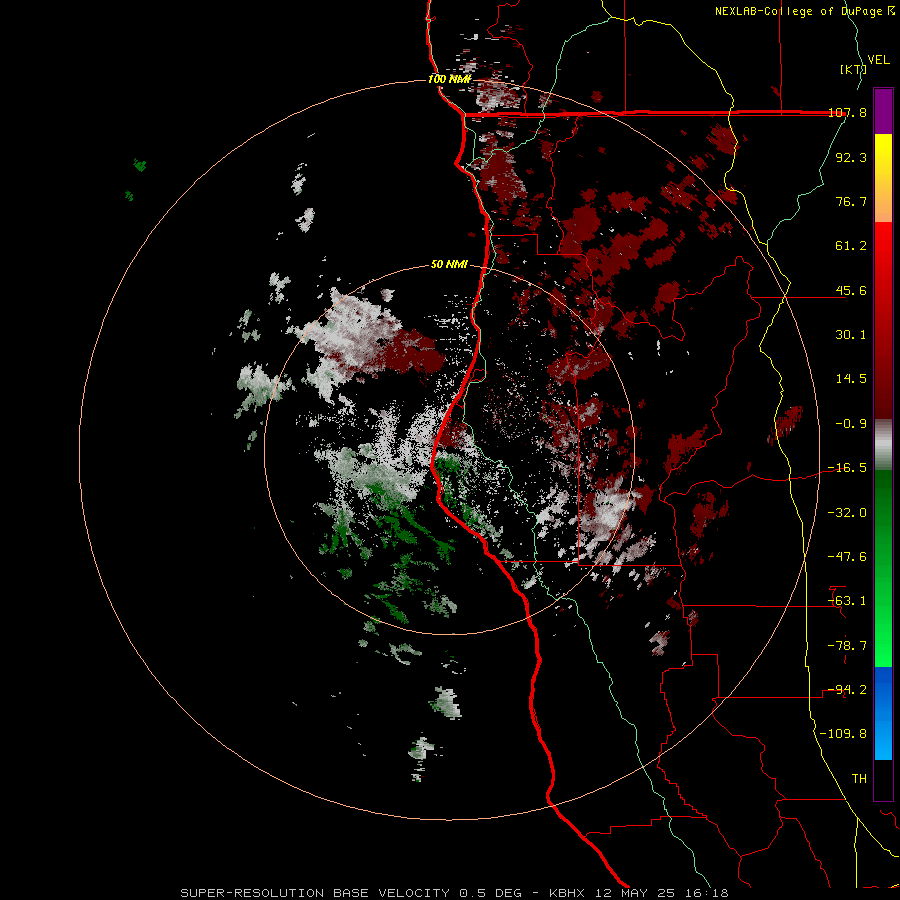Pick the red segment of the color bar
This screenshot has height=900, width=900.
[x=883, y=320]
